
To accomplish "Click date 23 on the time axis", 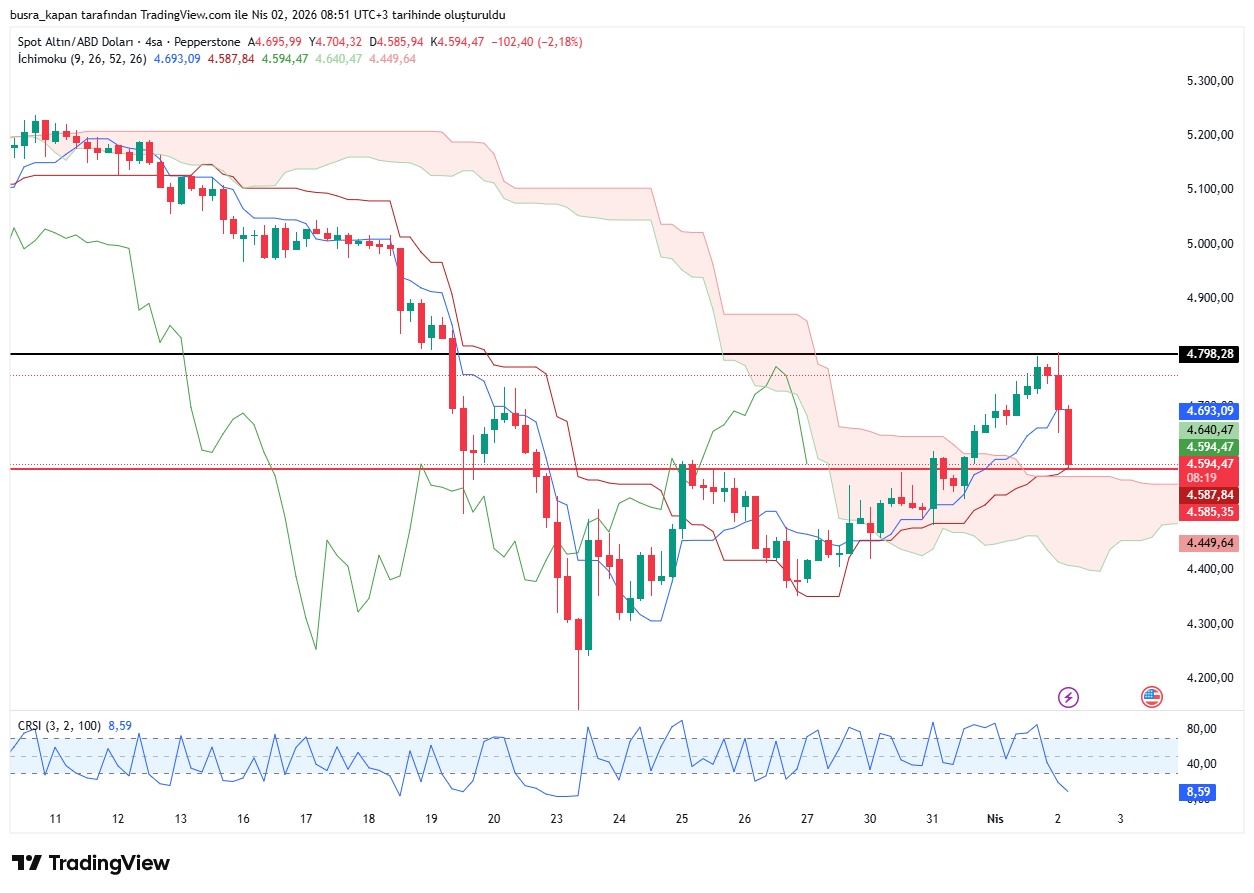I will (557, 818).
